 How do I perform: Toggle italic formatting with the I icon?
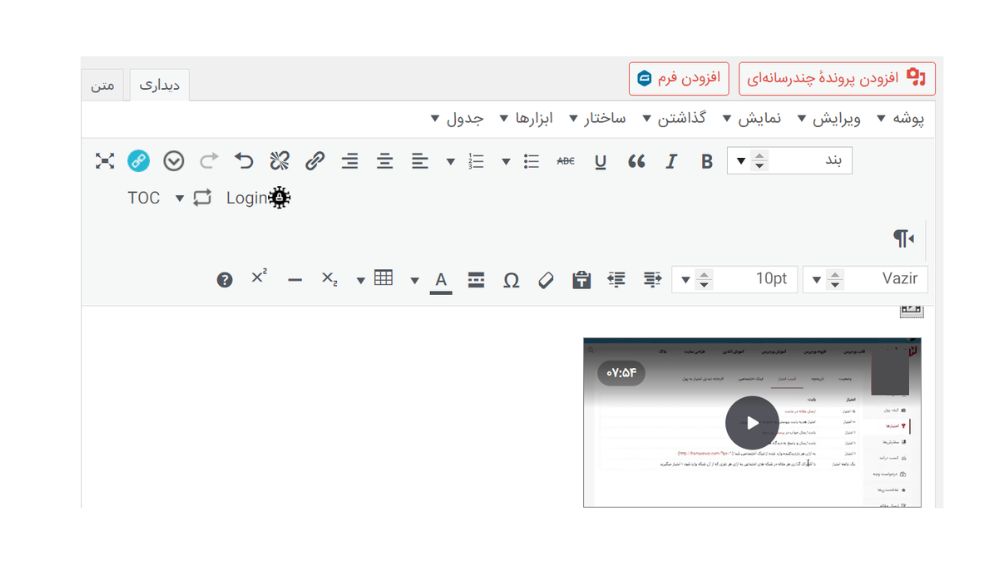pyautogui.click(x=671, y=161)
